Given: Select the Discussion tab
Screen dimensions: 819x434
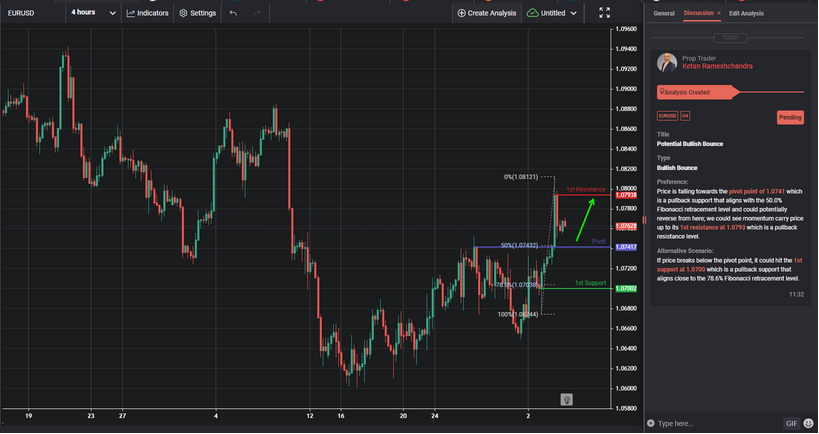Looking at the screenshot, I should coord(698,13).
